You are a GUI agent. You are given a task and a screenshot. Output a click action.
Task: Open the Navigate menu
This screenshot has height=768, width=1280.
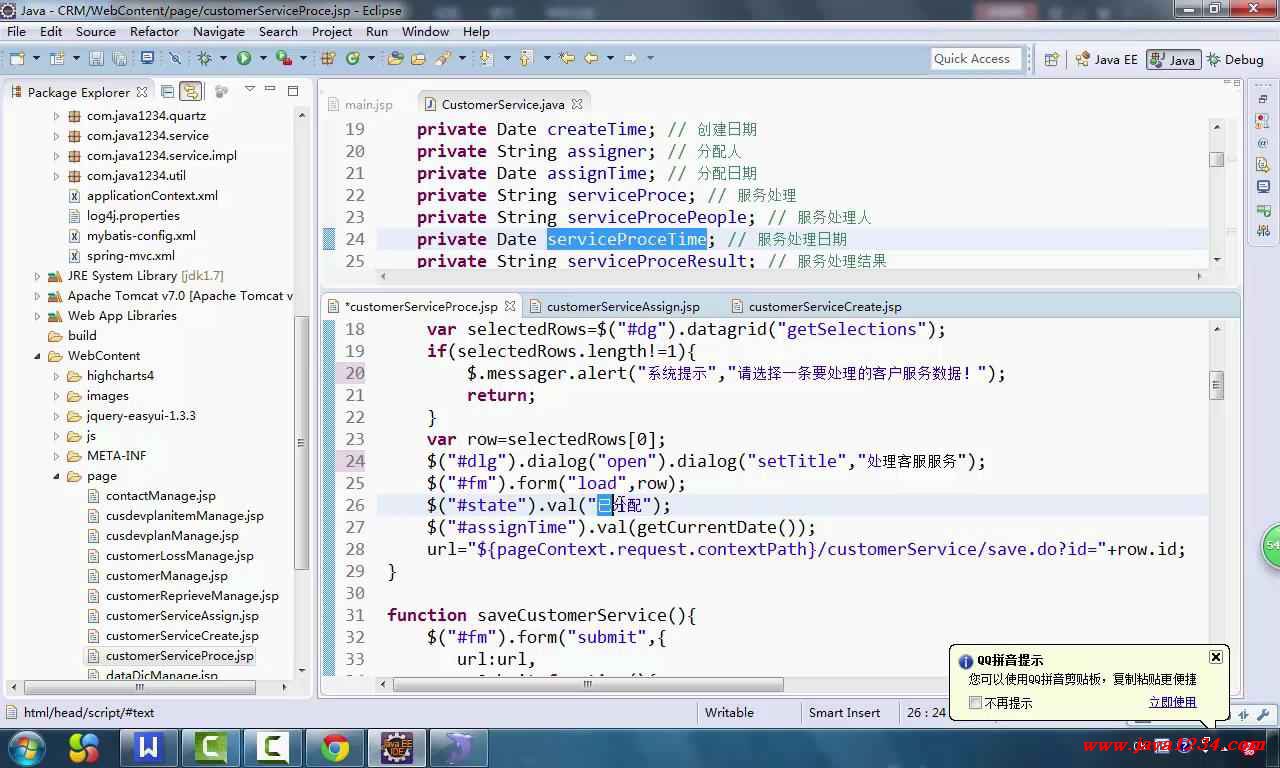coord(219,31)
